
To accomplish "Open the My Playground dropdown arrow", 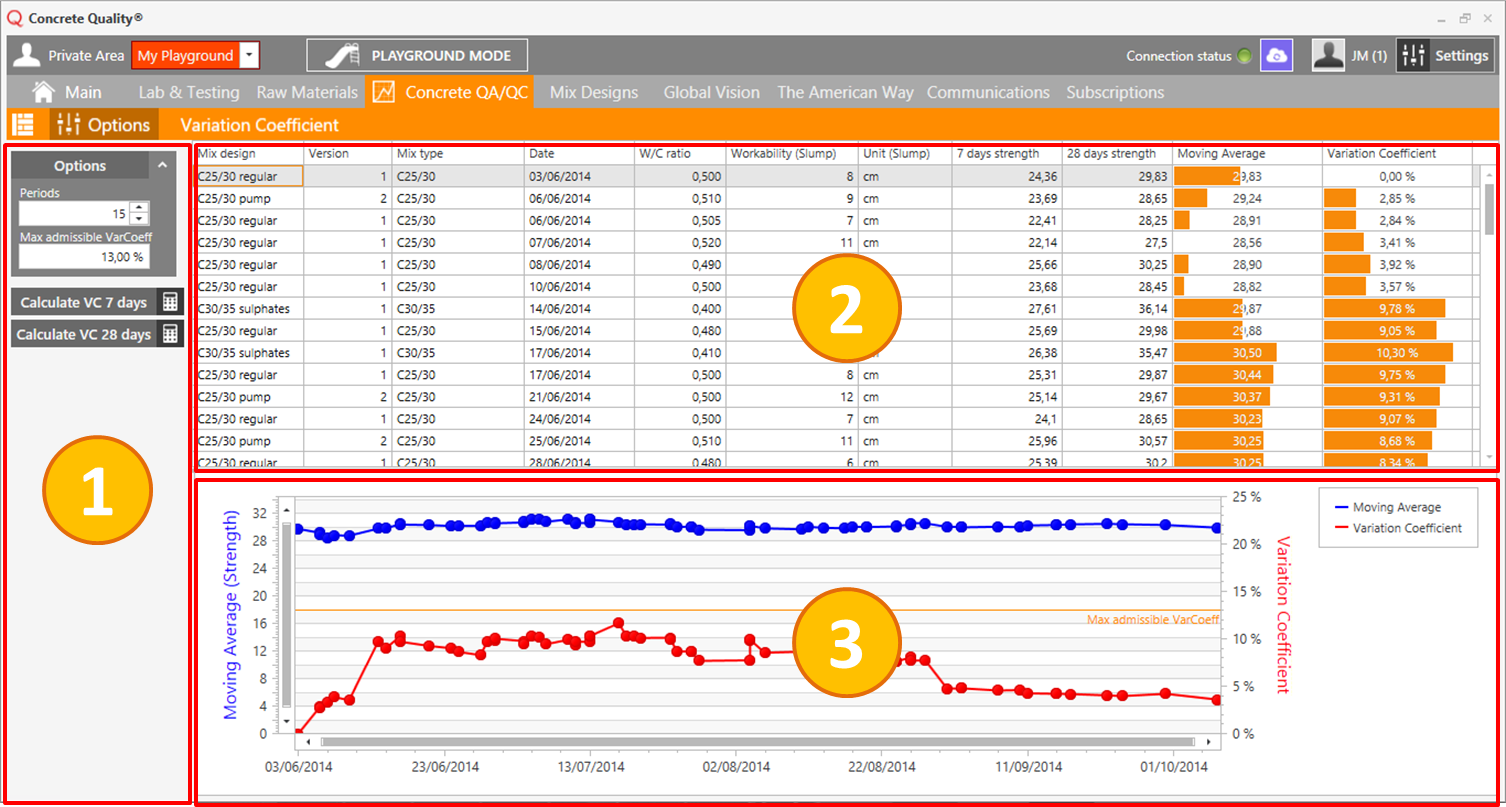I will pyautogui.click(x=250, y=56).
